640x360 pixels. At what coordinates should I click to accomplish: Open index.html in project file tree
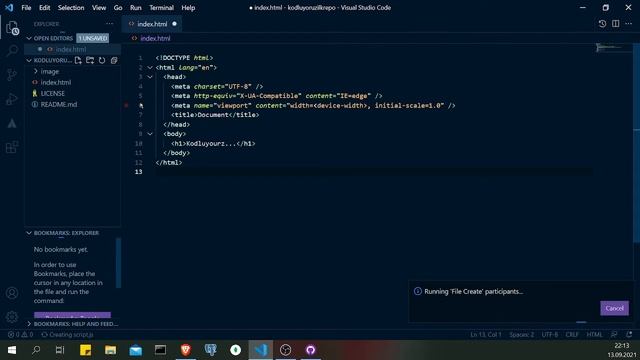72,82
